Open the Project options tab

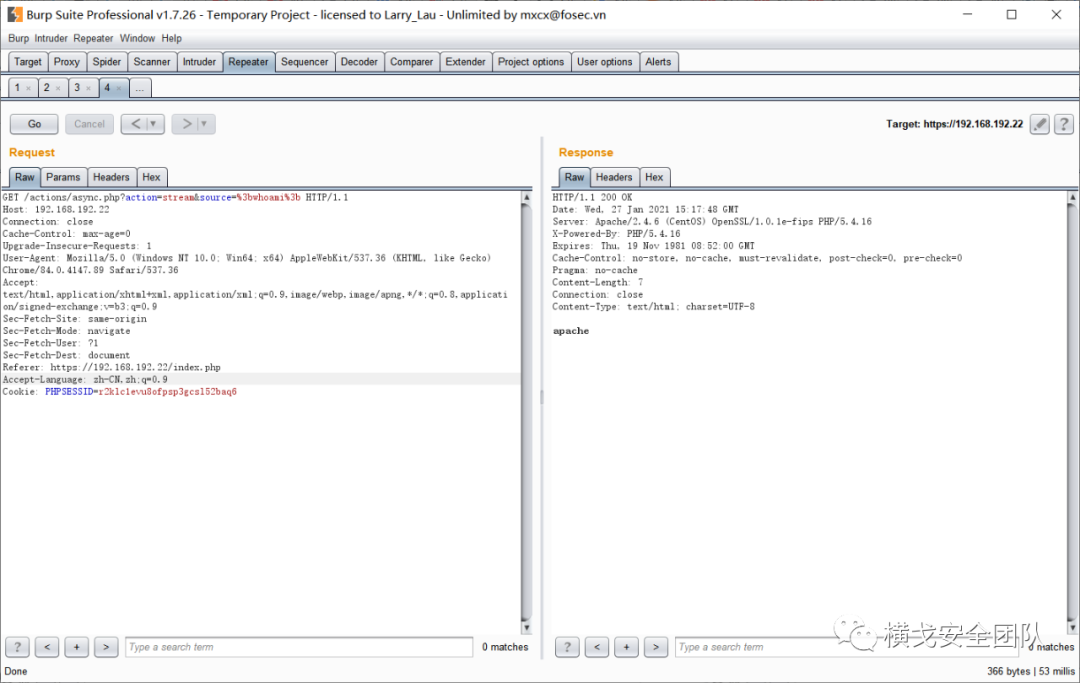[531, 62]
